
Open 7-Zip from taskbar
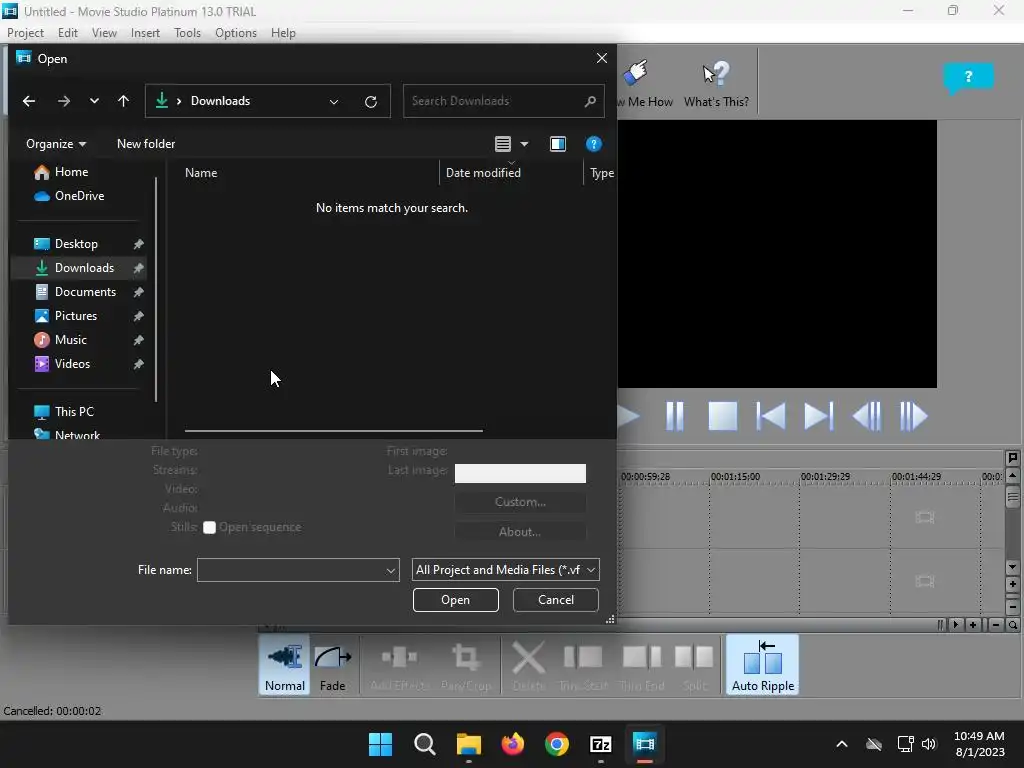(x=600, y=744)
